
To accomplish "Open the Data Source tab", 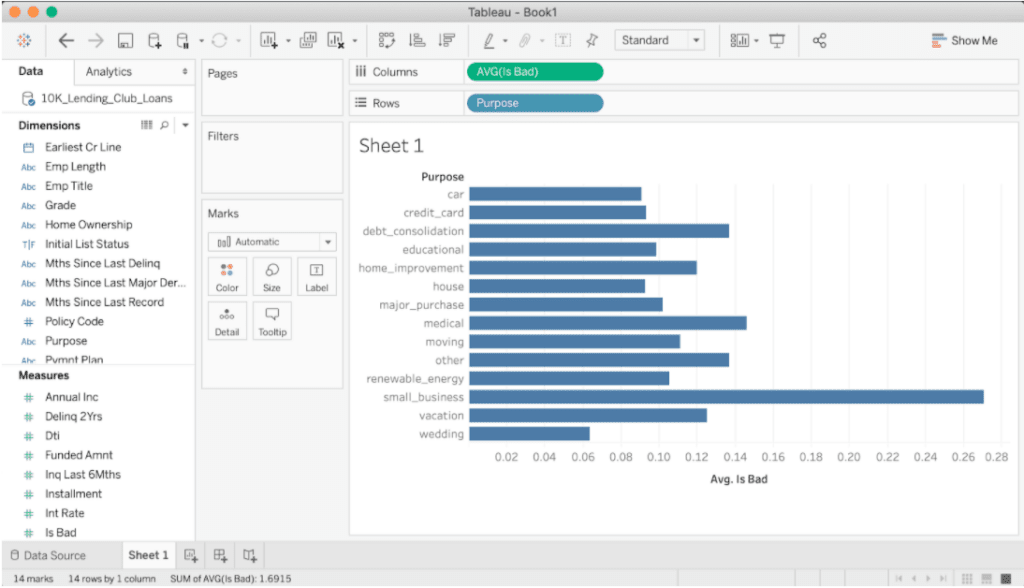I will coord(48,555).
